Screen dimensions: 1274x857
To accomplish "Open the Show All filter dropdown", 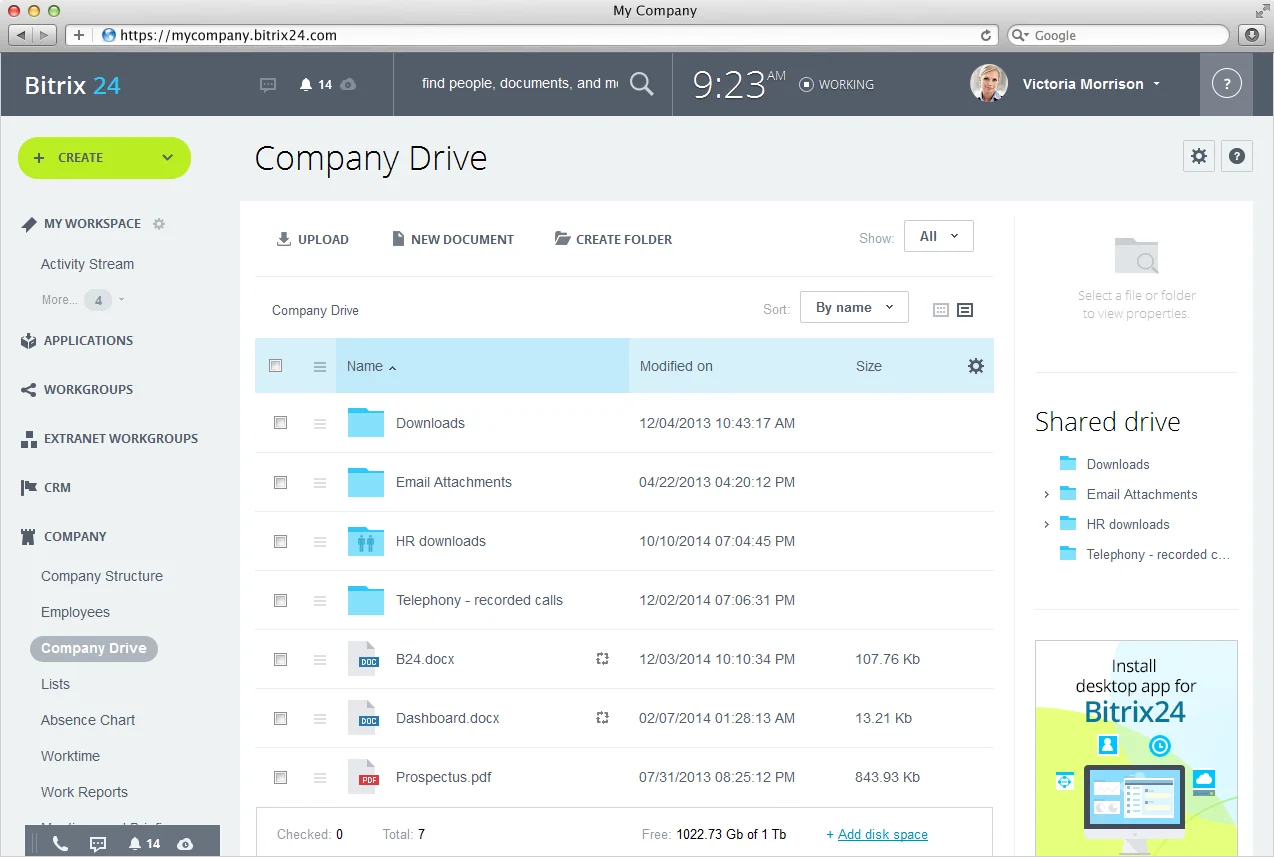I will click(938, 237).
